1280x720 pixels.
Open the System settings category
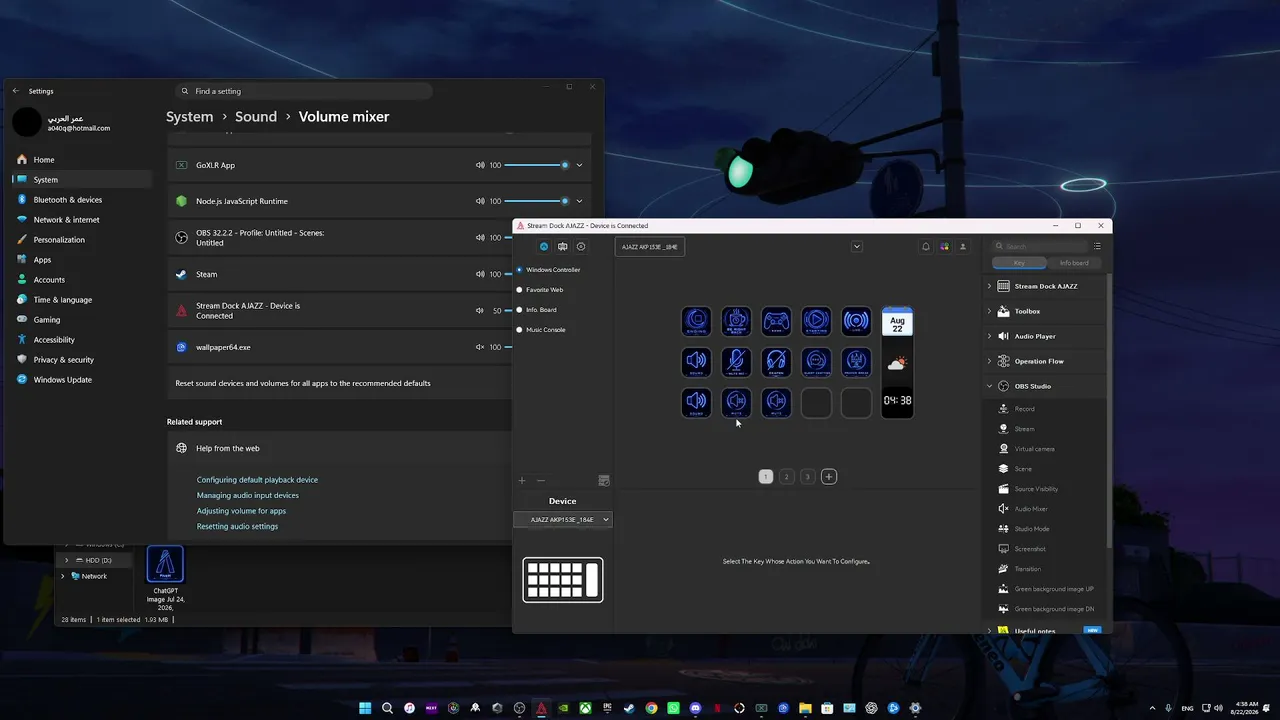coord(82,180)
